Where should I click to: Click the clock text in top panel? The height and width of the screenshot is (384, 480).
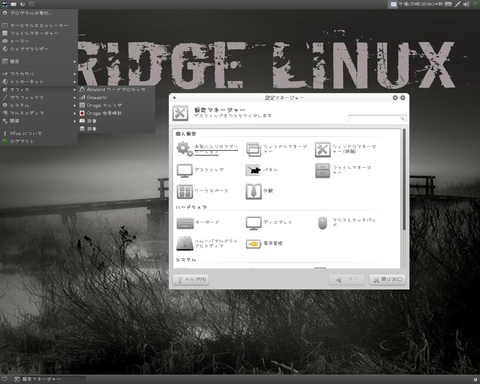[x=421, y=4]
